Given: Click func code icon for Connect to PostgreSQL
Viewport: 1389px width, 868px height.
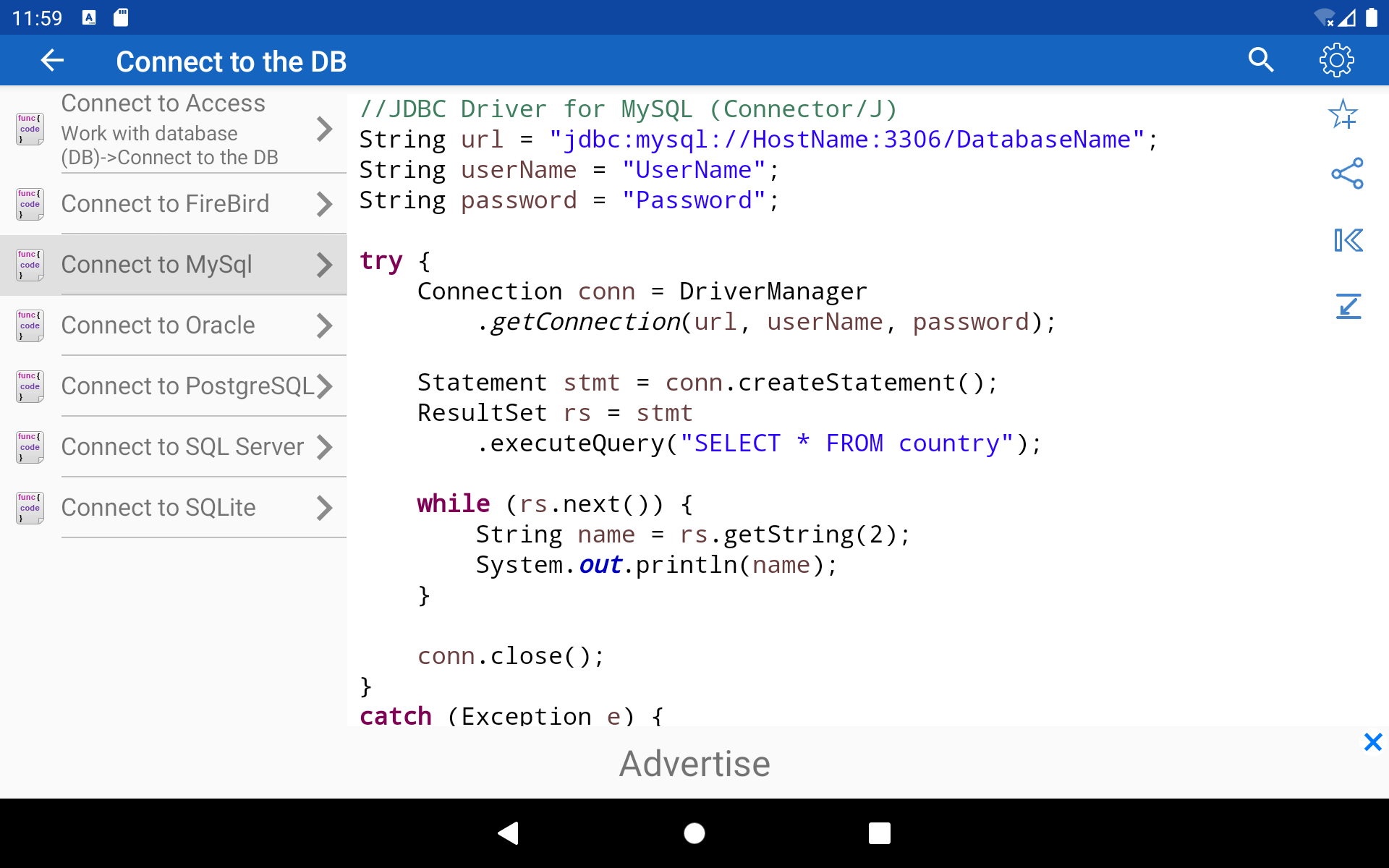Looking at the screenshot, I should [30, 387].
